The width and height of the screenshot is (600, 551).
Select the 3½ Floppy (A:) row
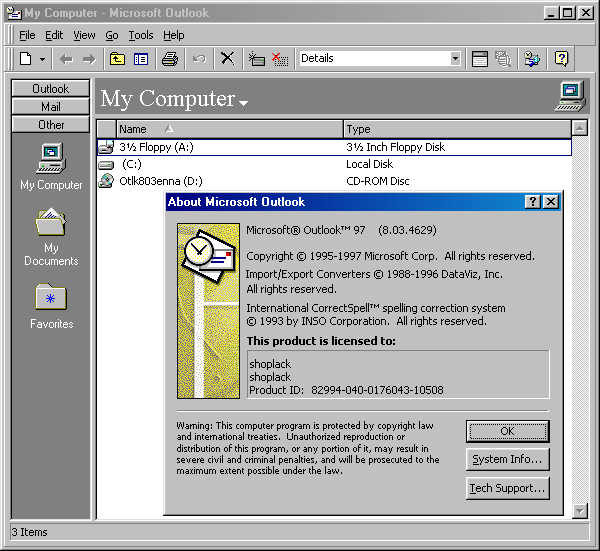[x=334, y=147]
